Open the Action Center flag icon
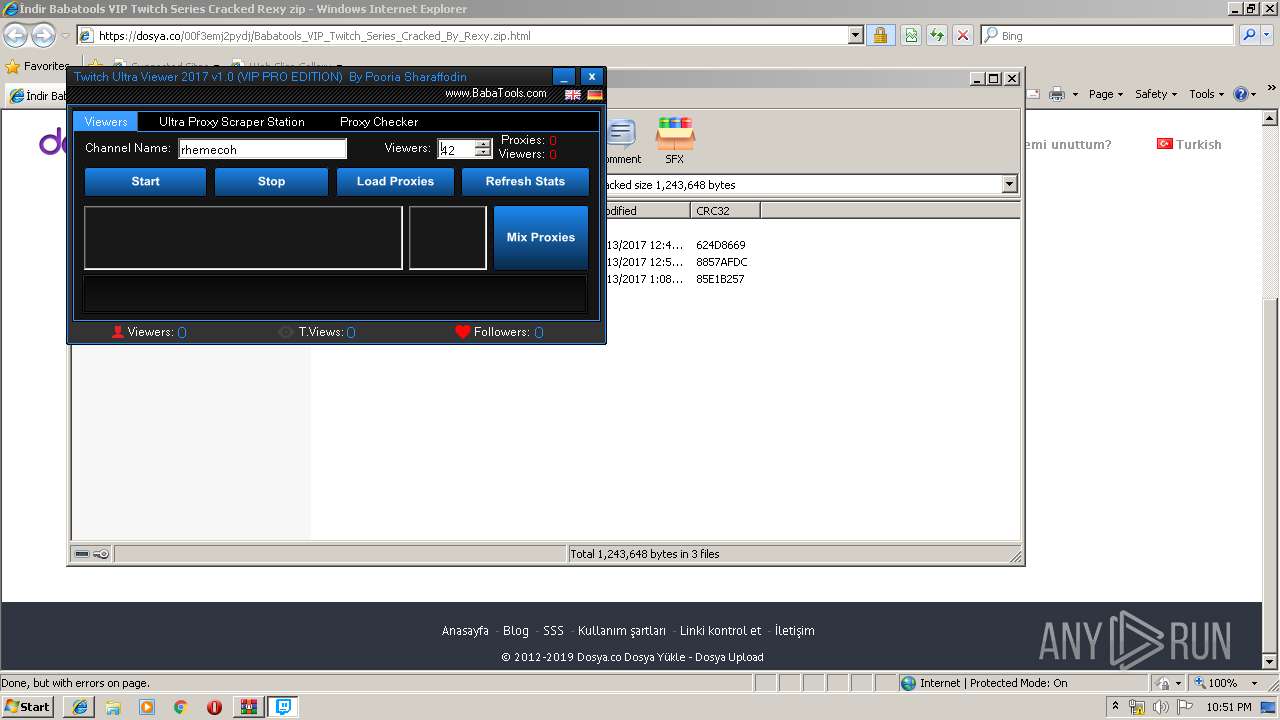The image size is (1280, 720). tap(1183, 707)
